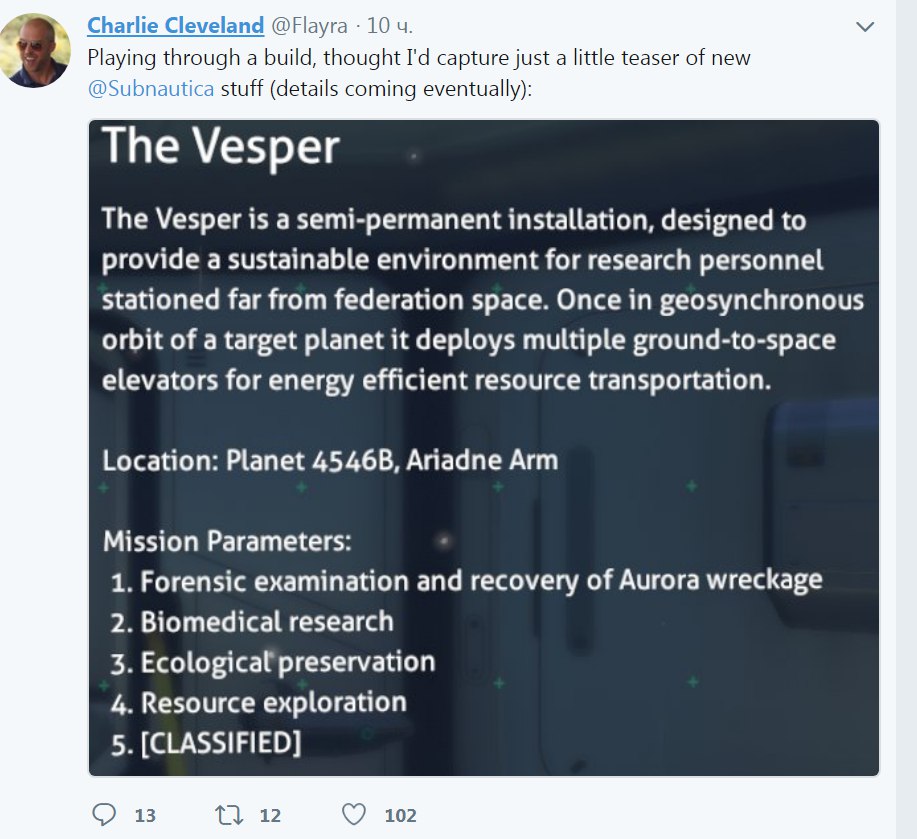Image resolution: width=917 pixels, height=839 pixels.
Task: Retweet this post using the arrows icon
Action: pos(229,815)
